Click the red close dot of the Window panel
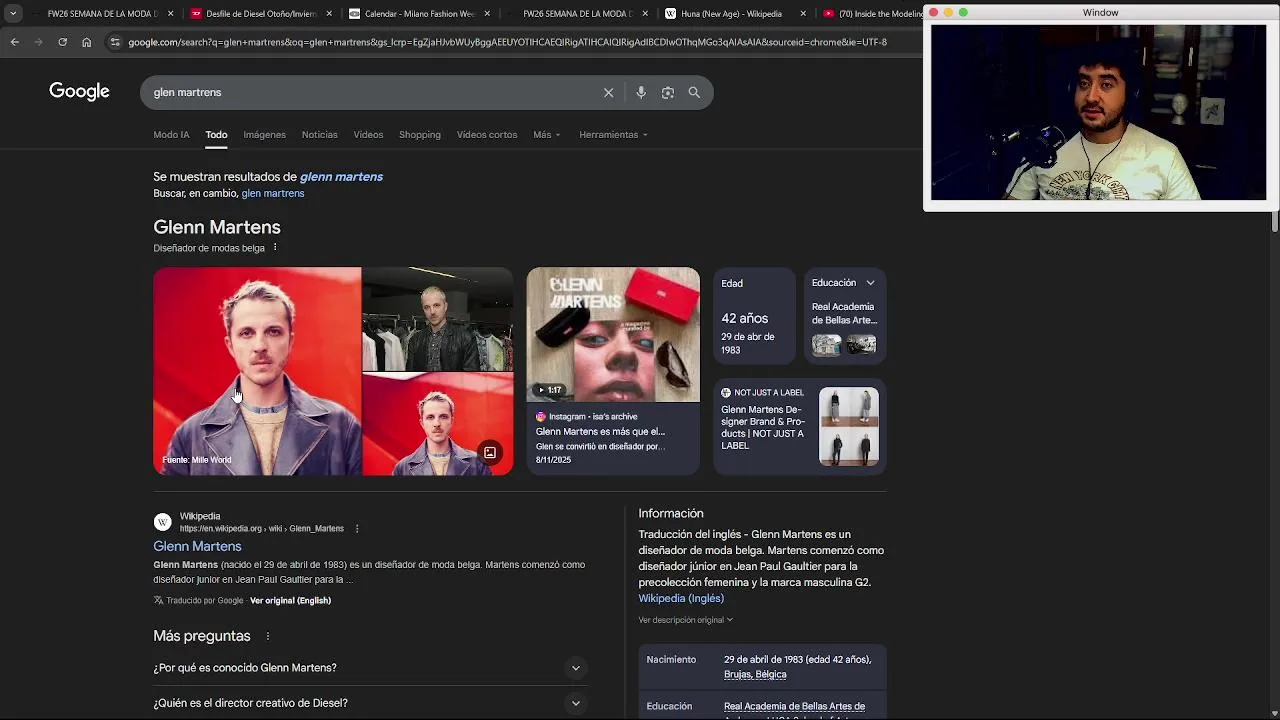1280x720 pixels. tap(934, 12)
